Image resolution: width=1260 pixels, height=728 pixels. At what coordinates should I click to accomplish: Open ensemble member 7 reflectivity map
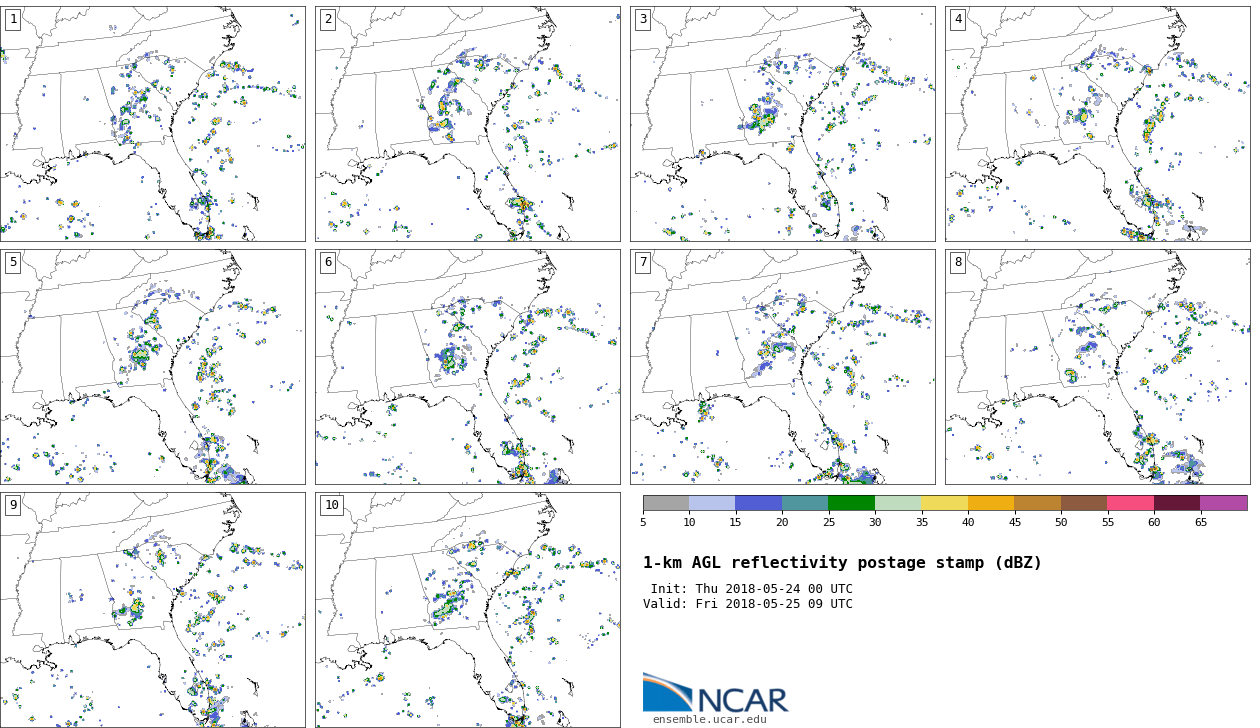(x=782, y=367)
